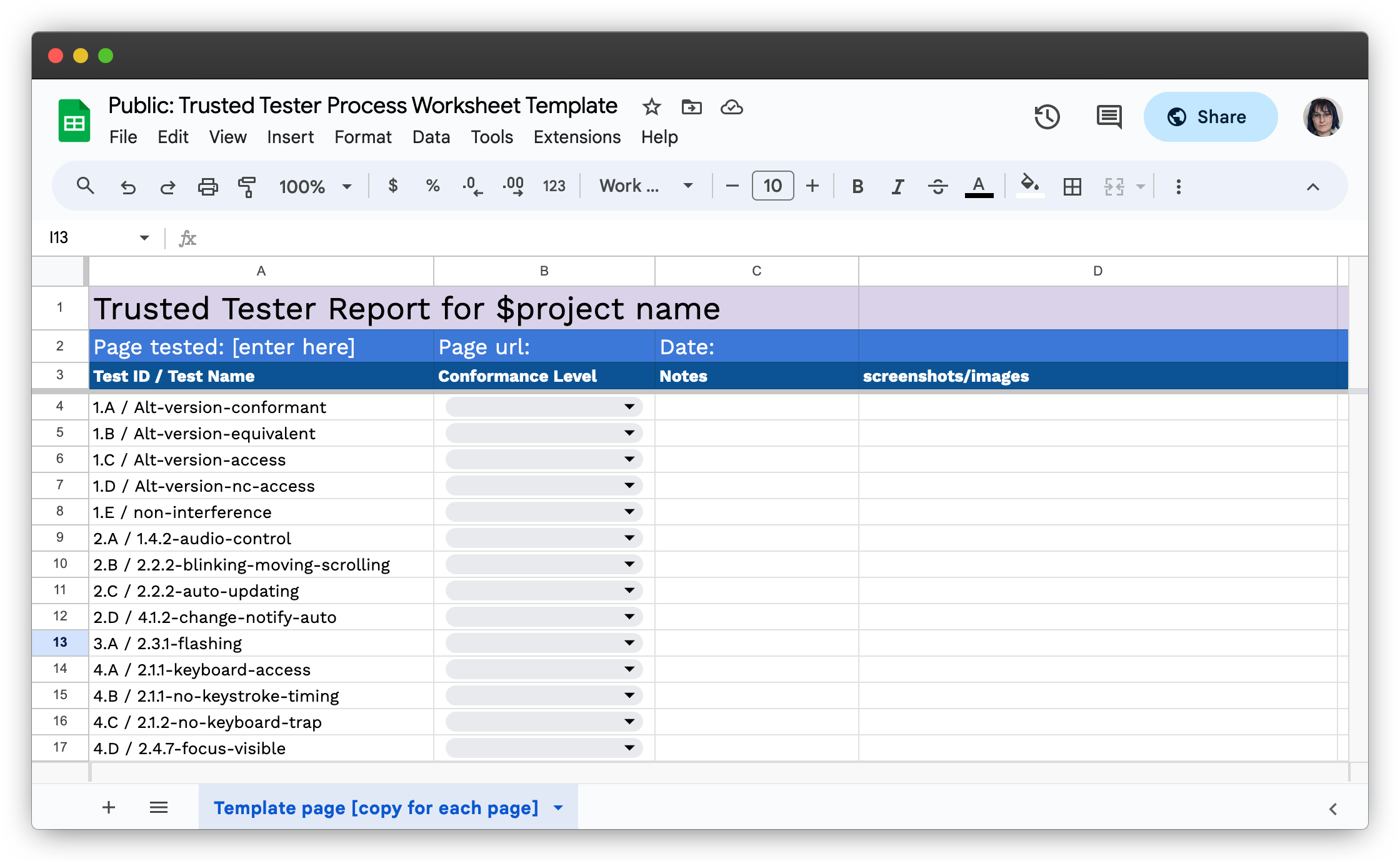Open the comments panel icon
The height and width of the screenshot is (861, 1400).
tap(1109, 117)
